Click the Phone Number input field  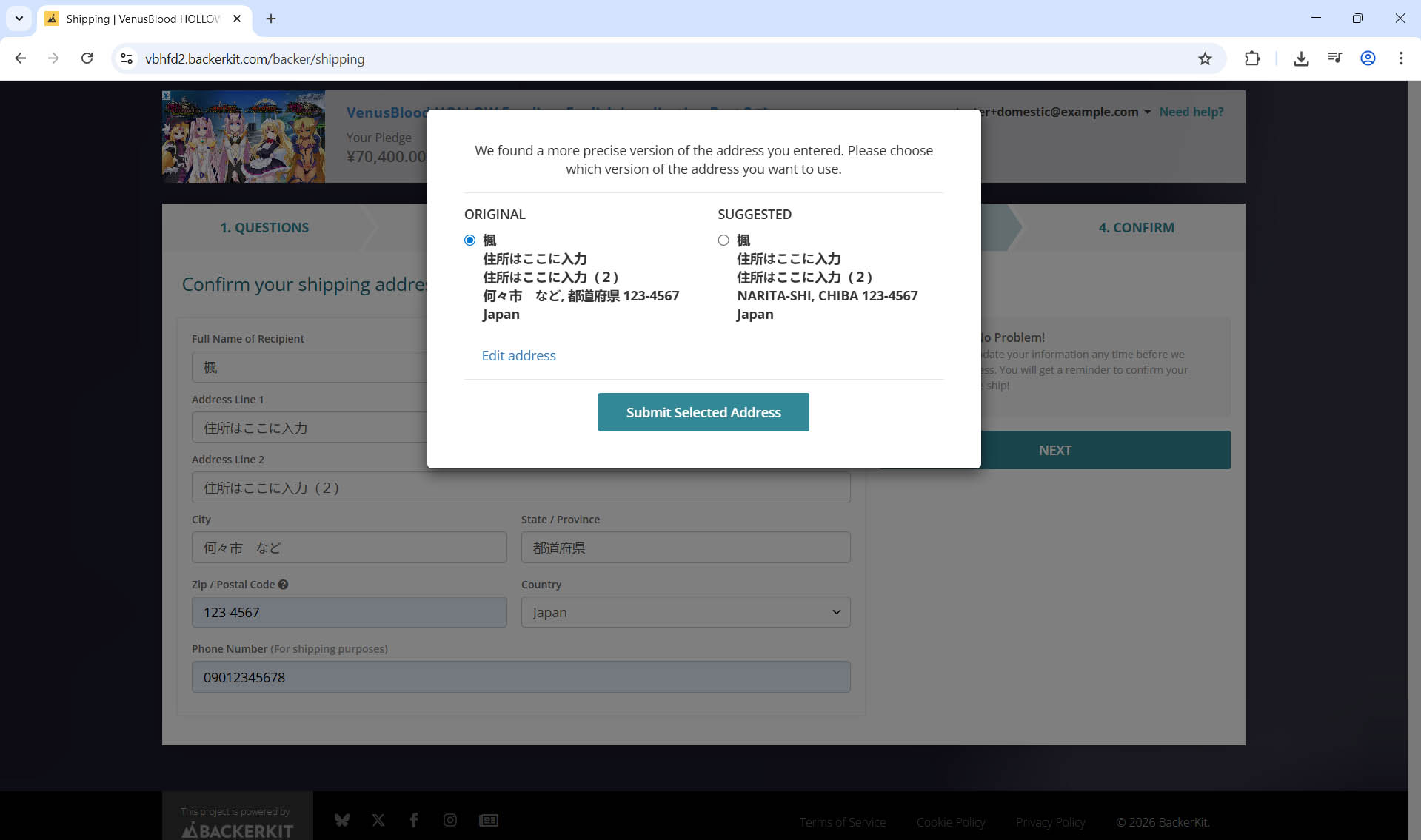(521, 677)
